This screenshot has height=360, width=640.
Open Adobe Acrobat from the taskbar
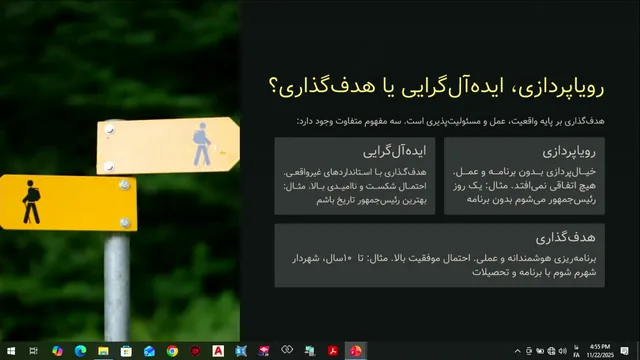click(333, 351)
